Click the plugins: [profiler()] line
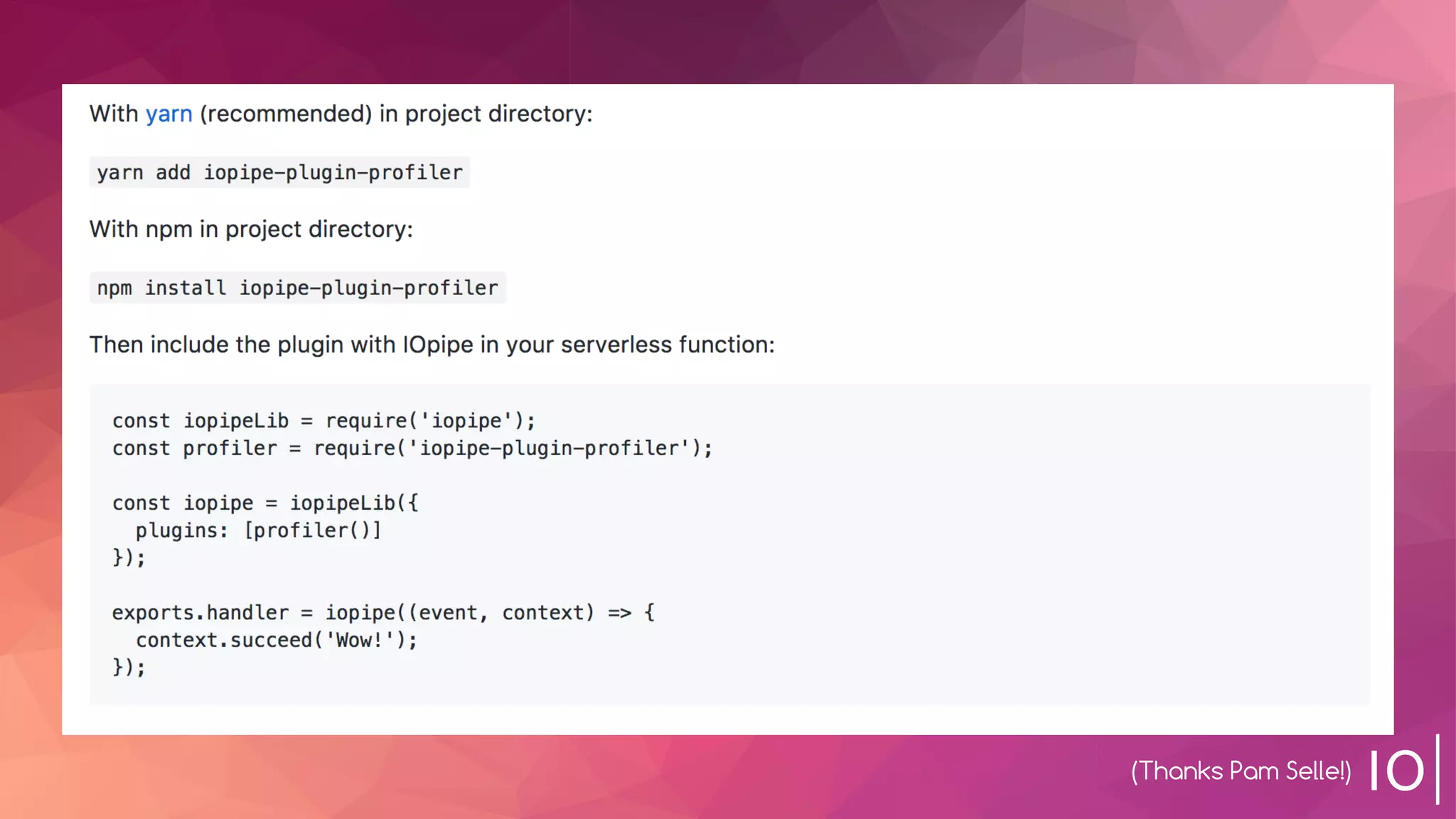 (x=259, y=530)
